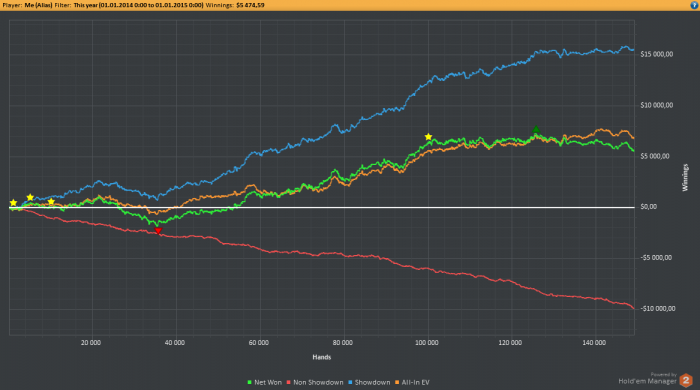The width and height of the screenshot is (700, 390).
Task: Click the red Non Showdown legend swatch
Action: pos(288,382)
